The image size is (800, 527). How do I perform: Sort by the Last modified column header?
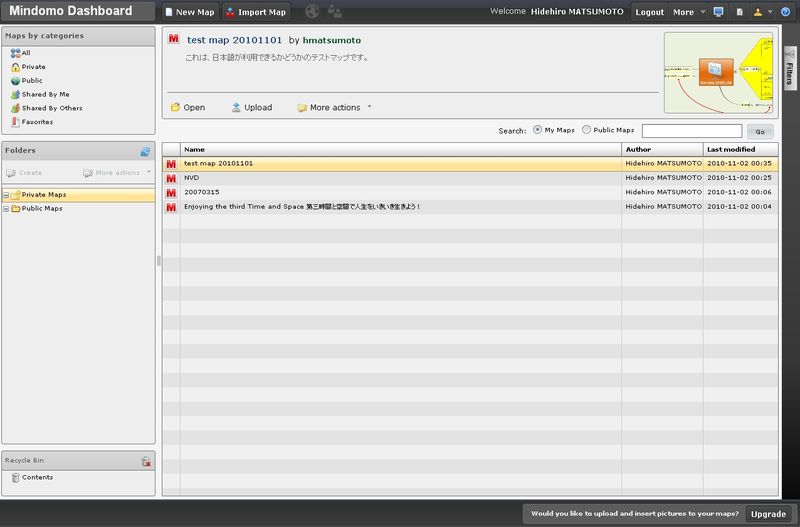click(741, 149)
